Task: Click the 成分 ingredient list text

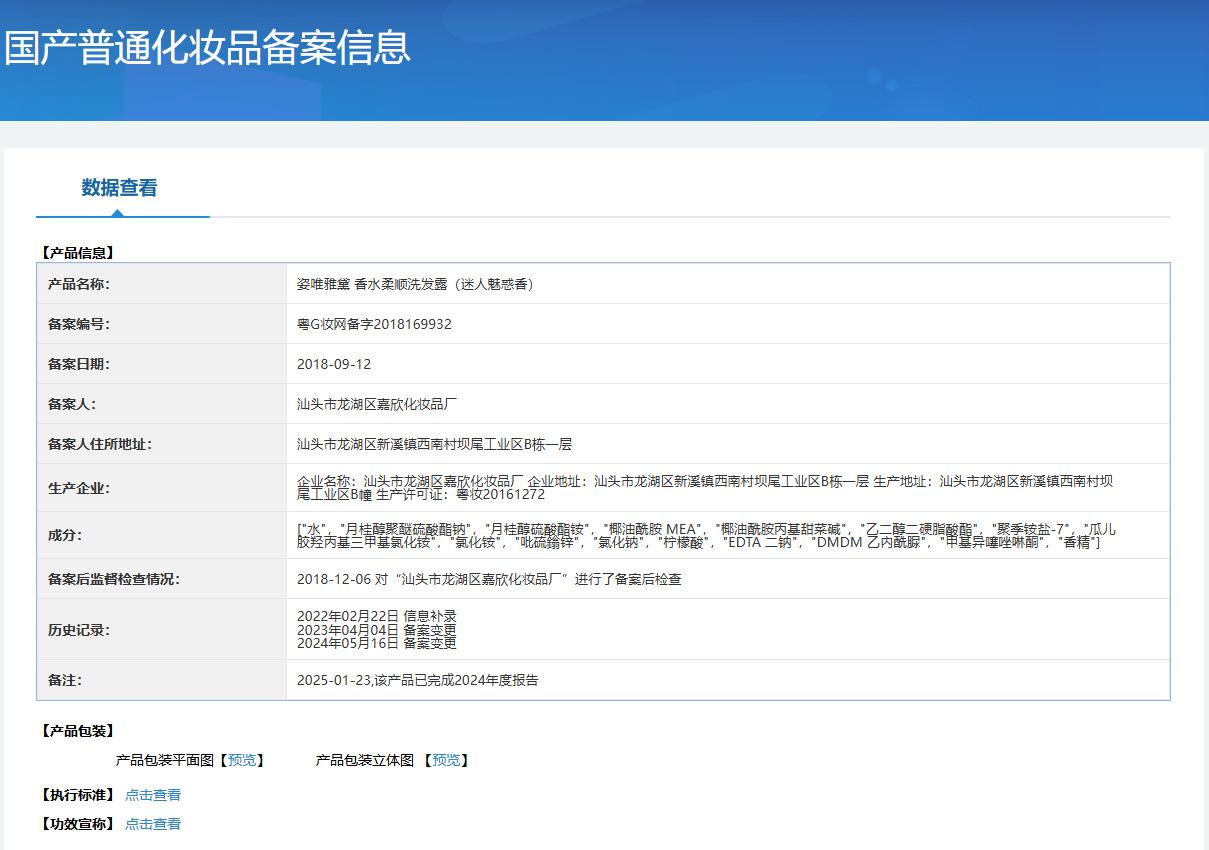Action: (705, 535)
